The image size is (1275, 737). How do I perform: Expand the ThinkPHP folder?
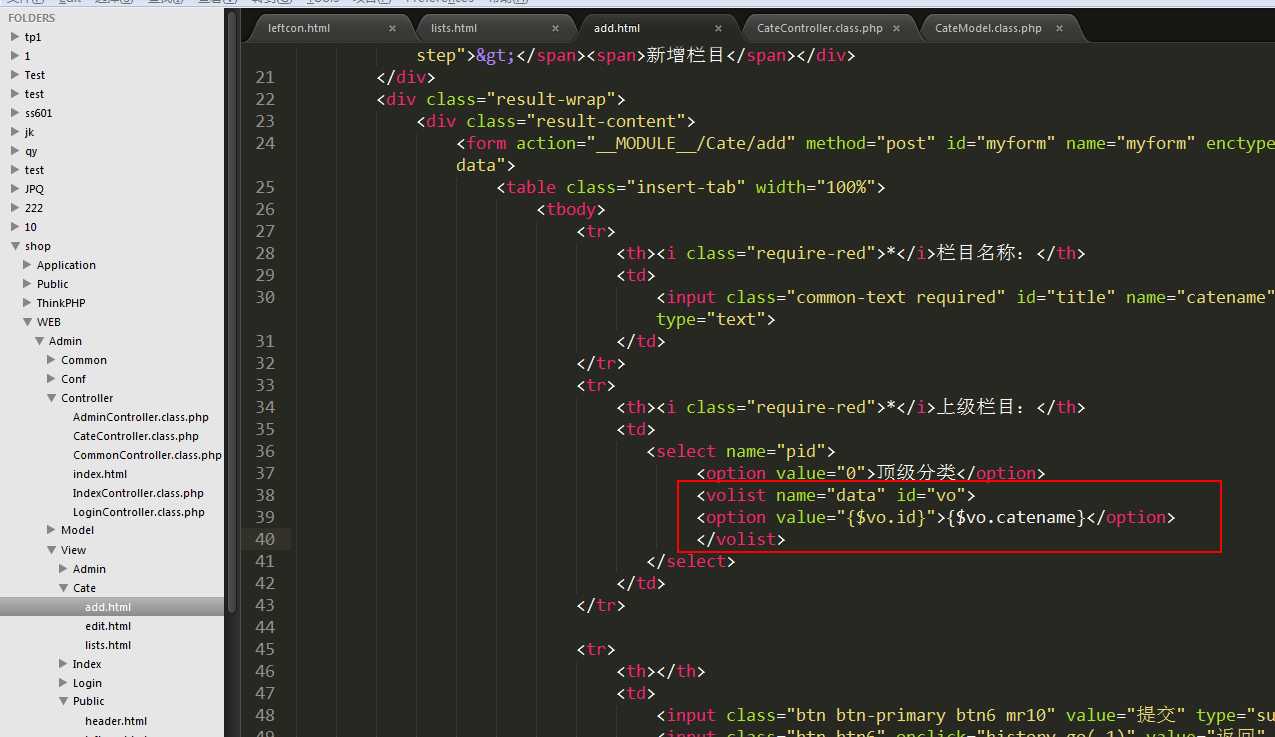[x=27, y=303]
